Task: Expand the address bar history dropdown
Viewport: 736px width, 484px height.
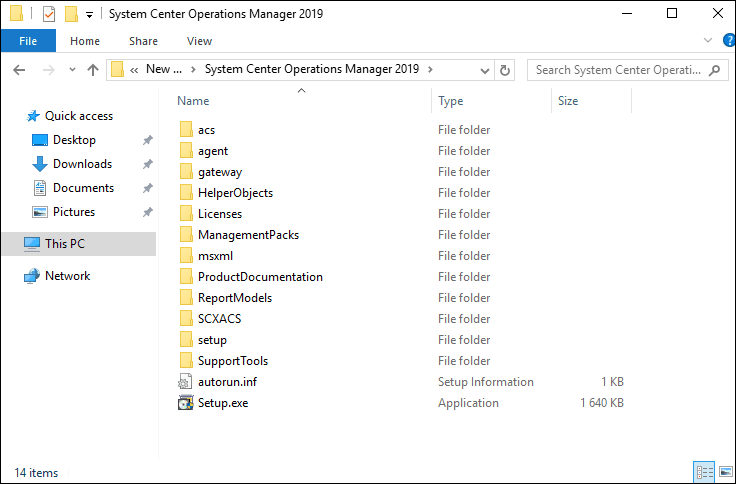Action: tap(484, 71)
